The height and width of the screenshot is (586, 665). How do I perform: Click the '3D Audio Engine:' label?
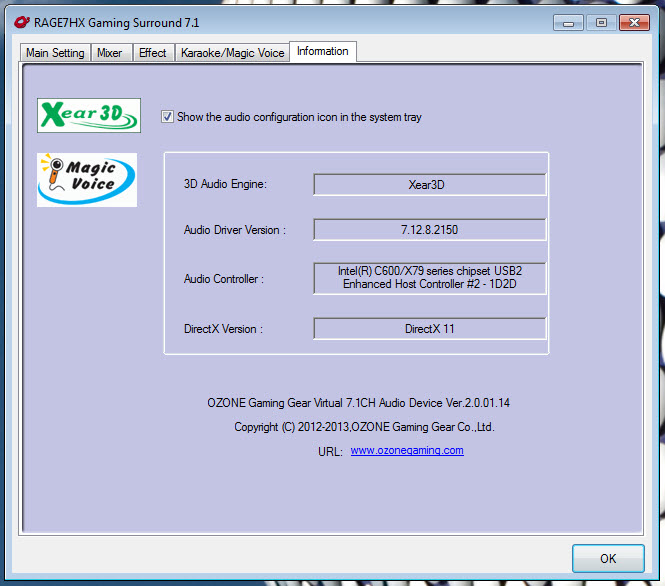pyautogui.click(x=225, y=184)
